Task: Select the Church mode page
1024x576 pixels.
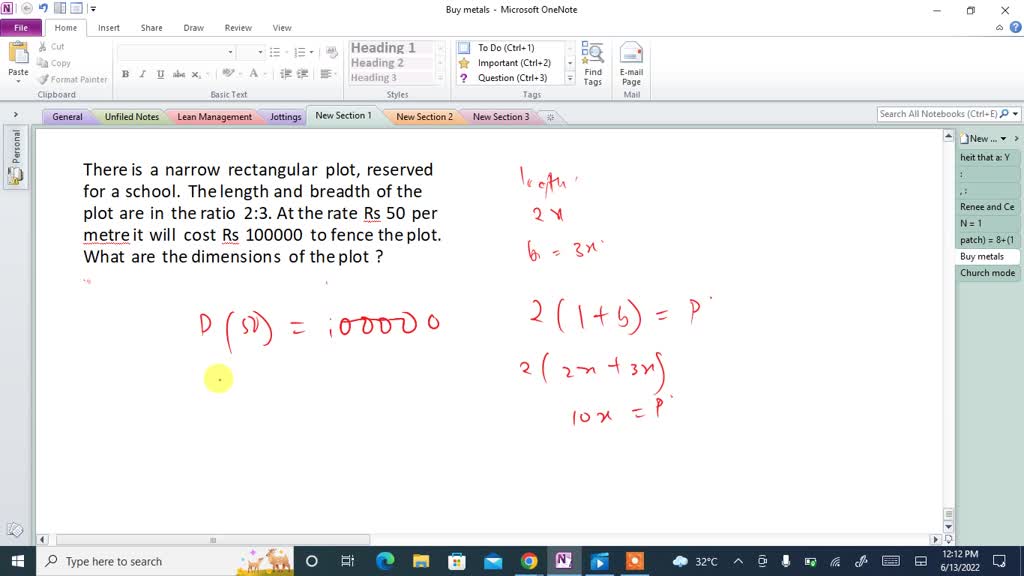Action: coord(986,272)
